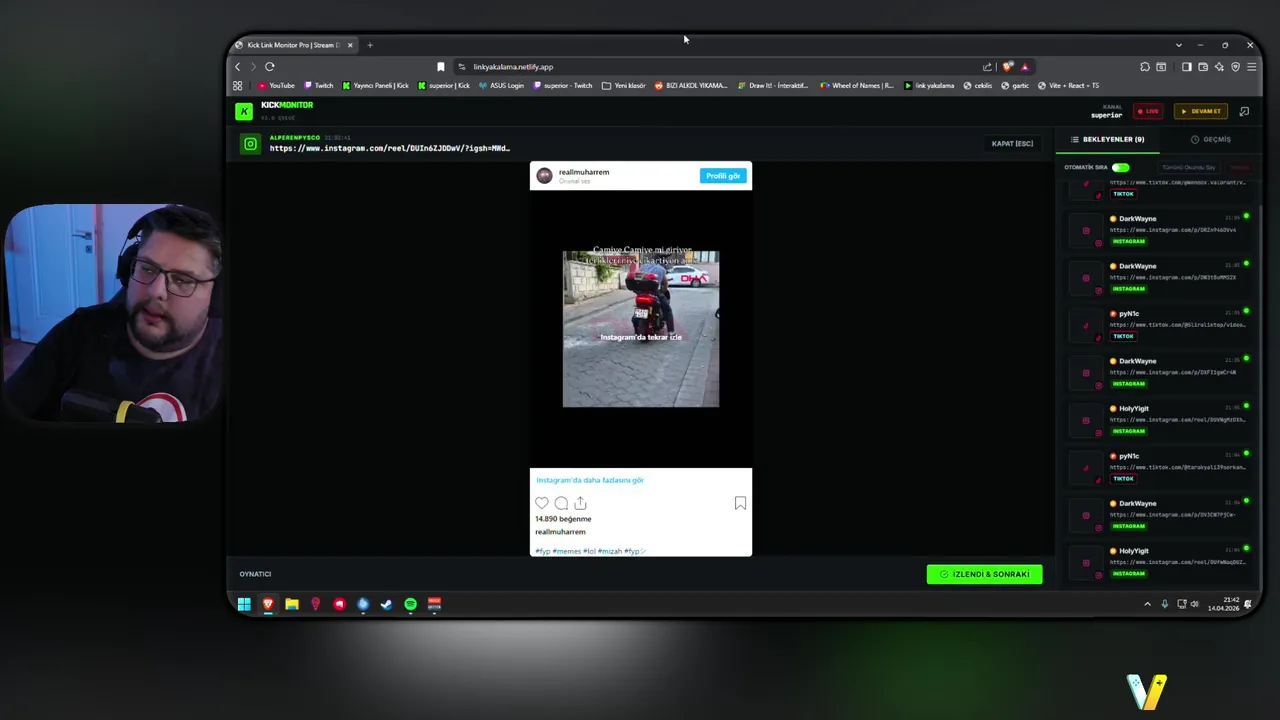Click the Profili gör button

tap(723, 176)
